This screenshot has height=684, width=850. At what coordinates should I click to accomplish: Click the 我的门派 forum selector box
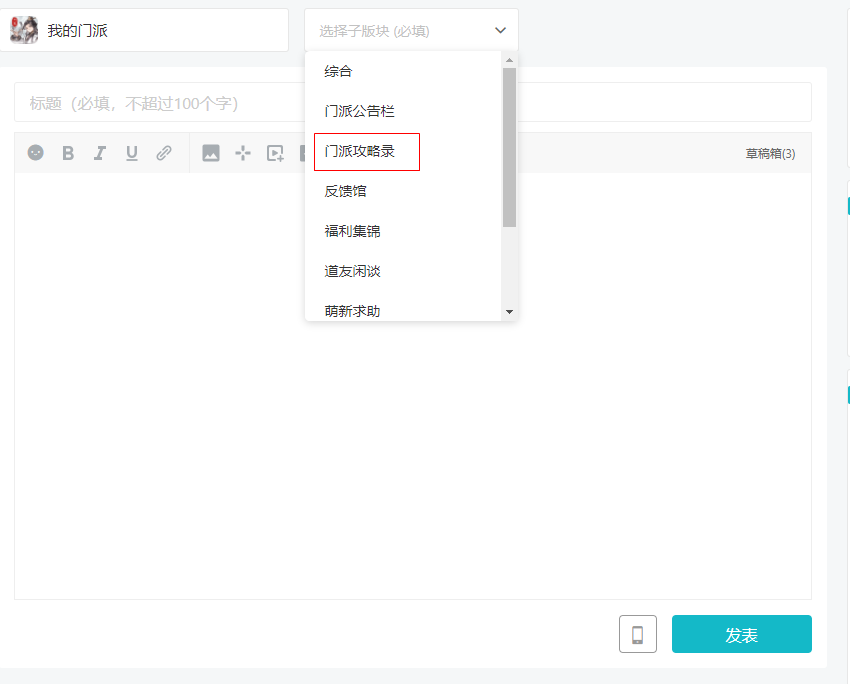coord(144,31)
